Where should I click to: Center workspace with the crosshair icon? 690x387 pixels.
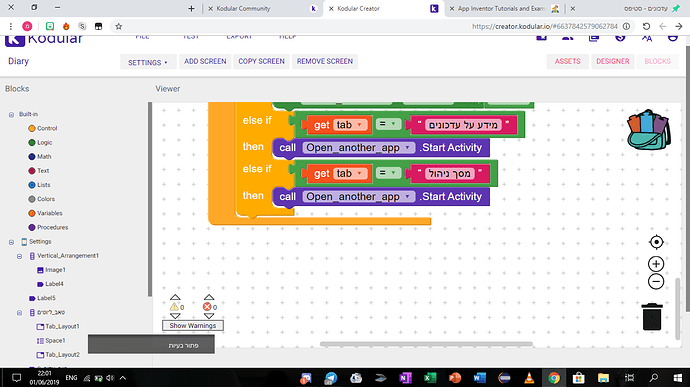click(x=656, y=242)
